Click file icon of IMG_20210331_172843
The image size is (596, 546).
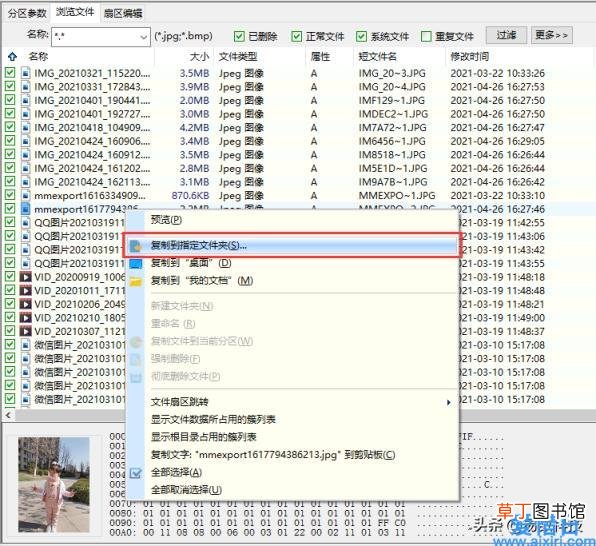[x=25, y=87]
